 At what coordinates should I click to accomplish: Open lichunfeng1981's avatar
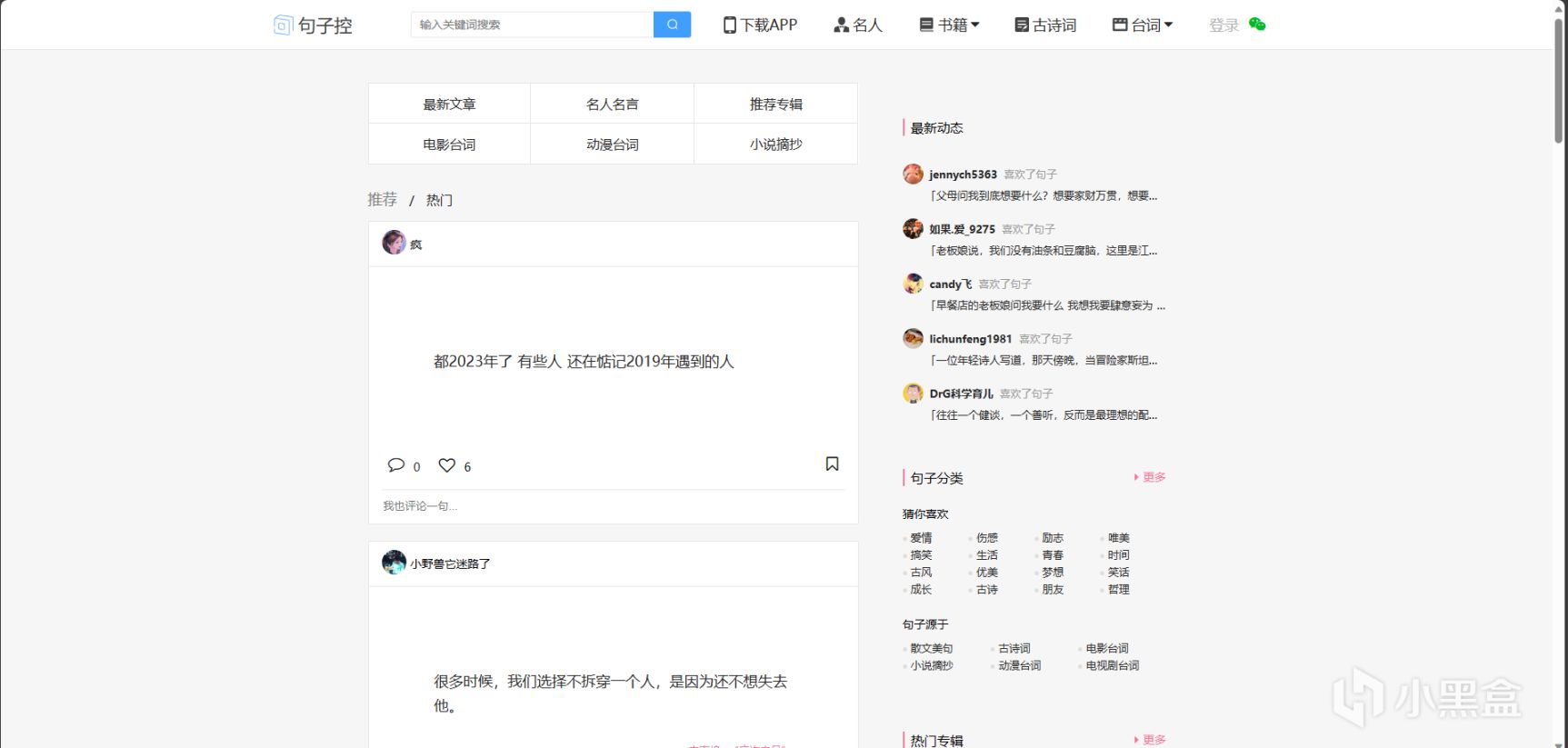(x=913, y=338)
